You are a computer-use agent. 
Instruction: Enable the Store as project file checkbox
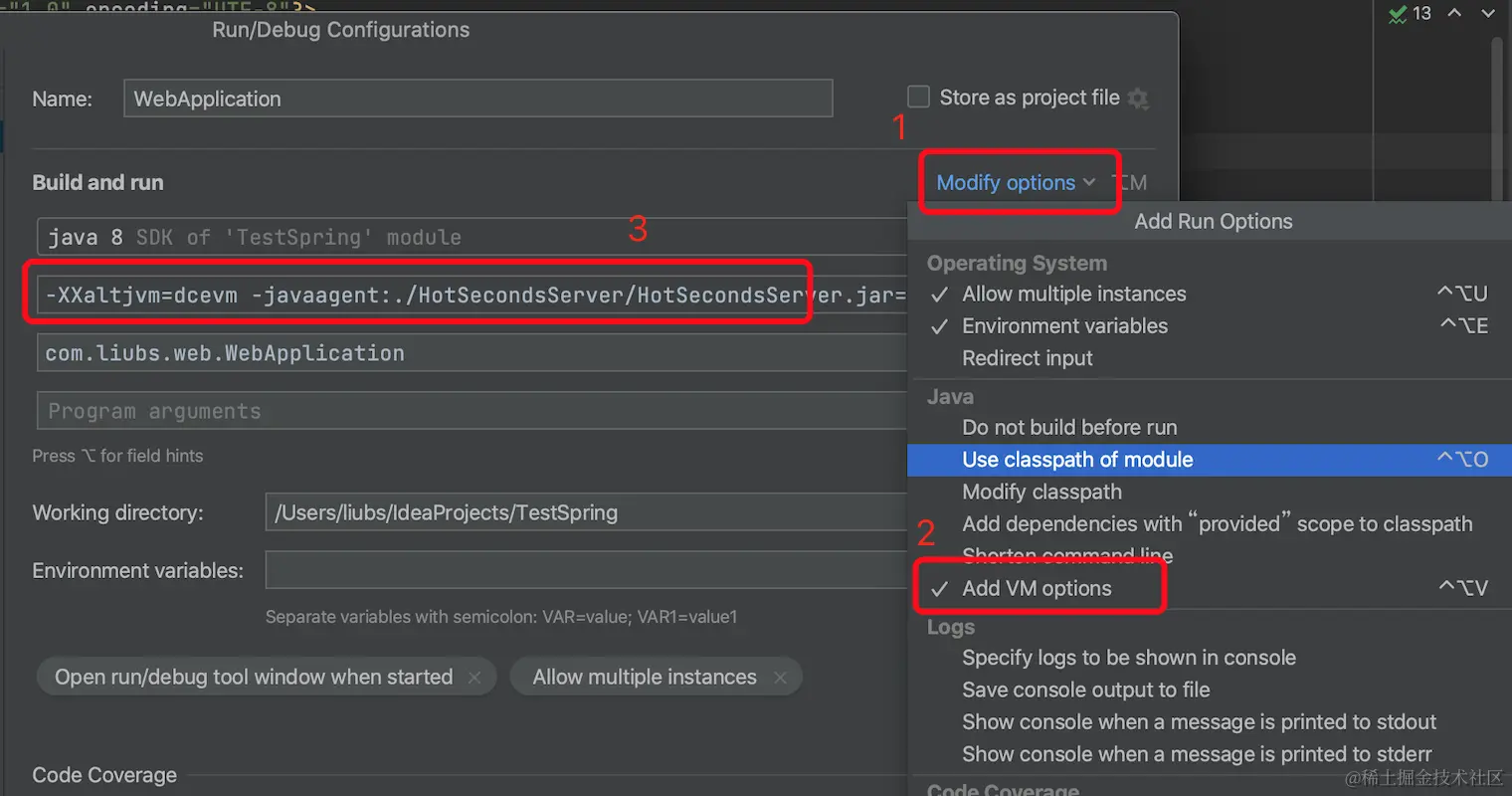(x=919, y=97)
